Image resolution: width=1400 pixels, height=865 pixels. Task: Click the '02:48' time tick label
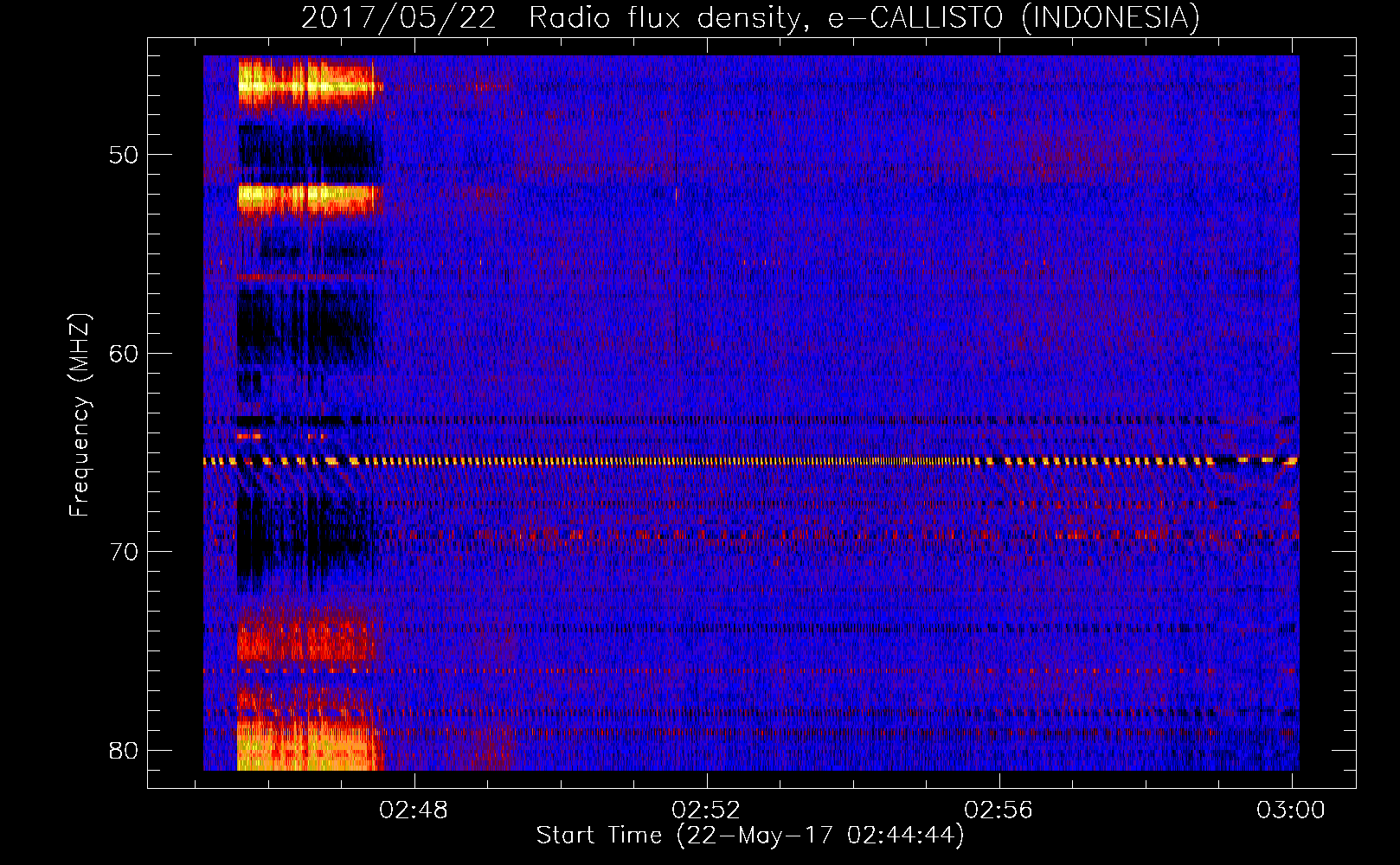(x=414, y=810)
